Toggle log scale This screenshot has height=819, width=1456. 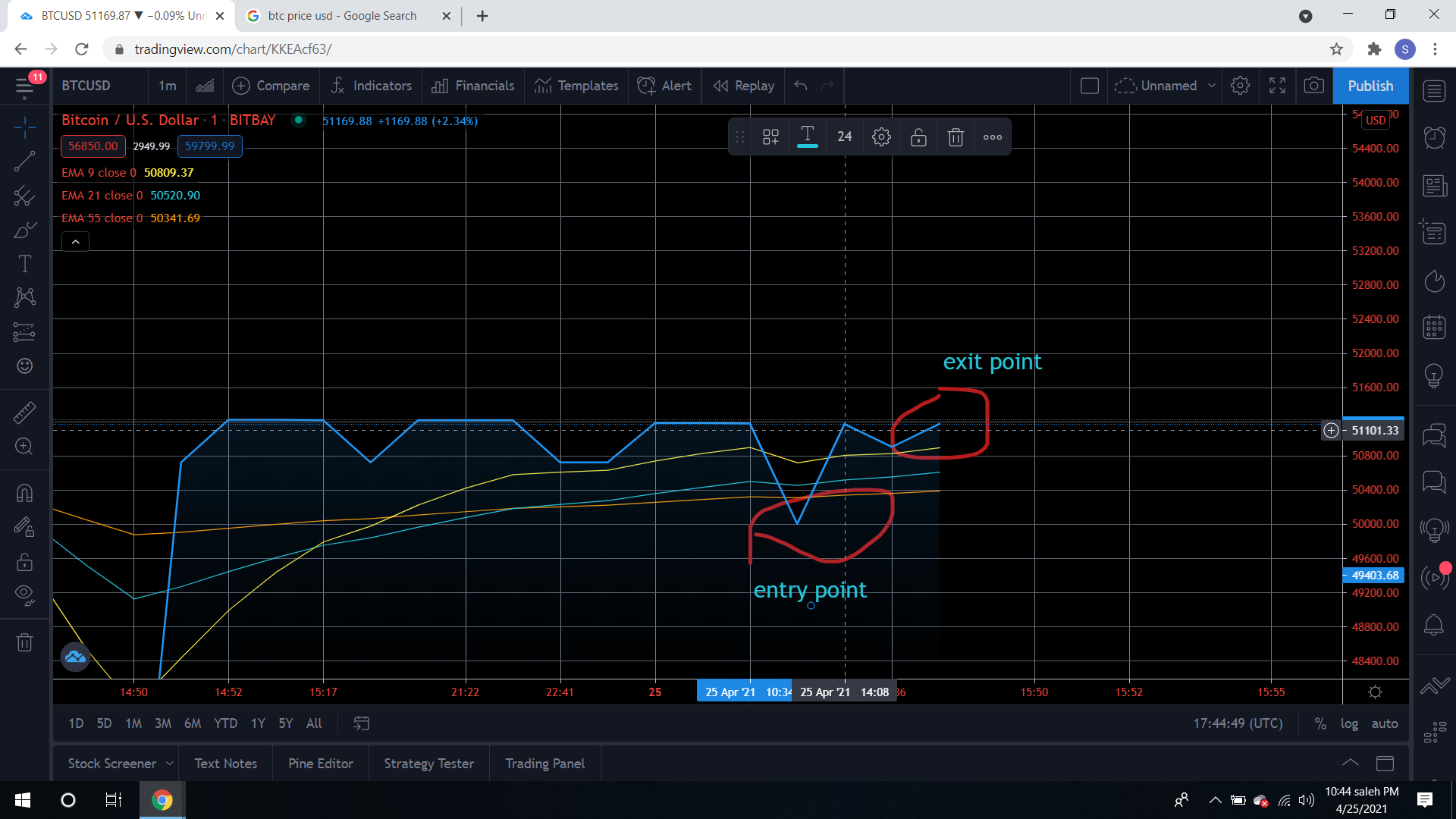(x=1349, y=723)
